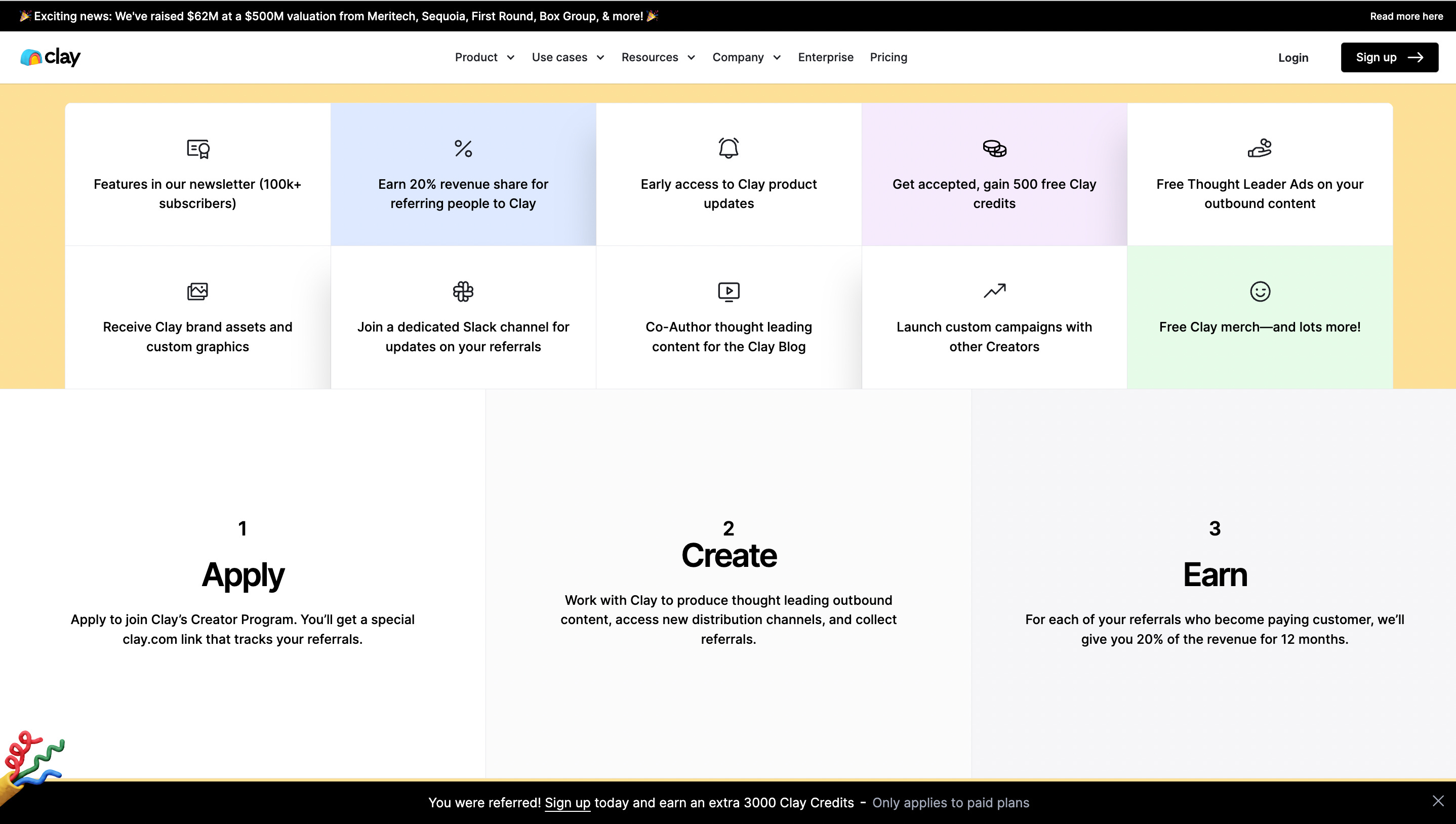Click the arrow in Sign up button
Image resolution: width=1456 pixels, height=824 pixels.
(1416, 57)
